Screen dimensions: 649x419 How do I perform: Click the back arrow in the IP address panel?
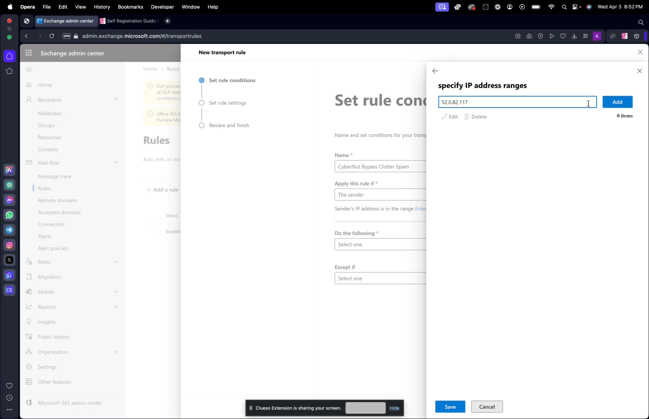(x=435, y=71)
